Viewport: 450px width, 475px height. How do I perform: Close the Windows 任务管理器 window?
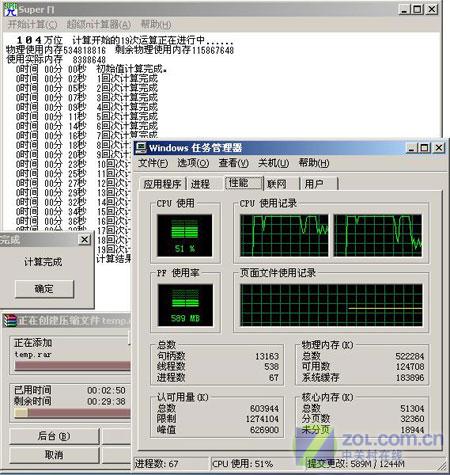click(x=439, y=148)
